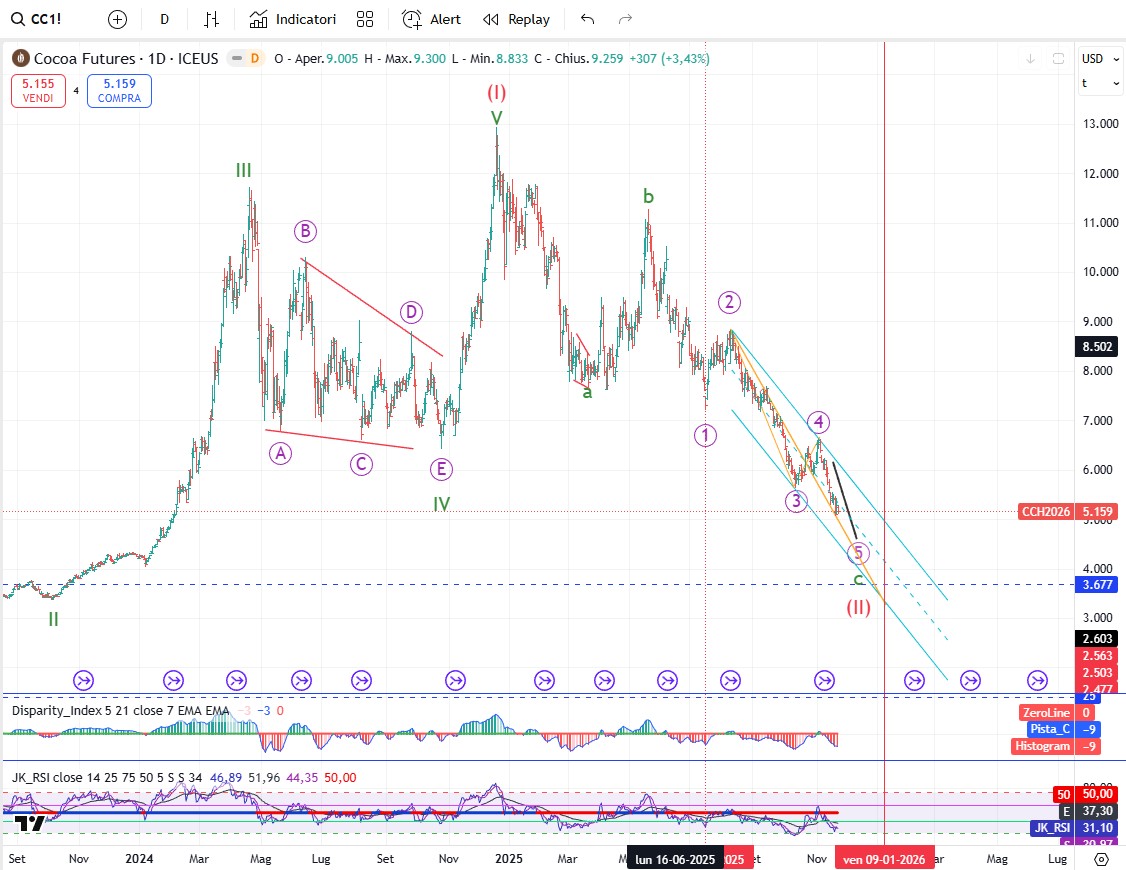1126x870 pixels.
Task: Open the chart type bars icon
Action: coord(211,19)
